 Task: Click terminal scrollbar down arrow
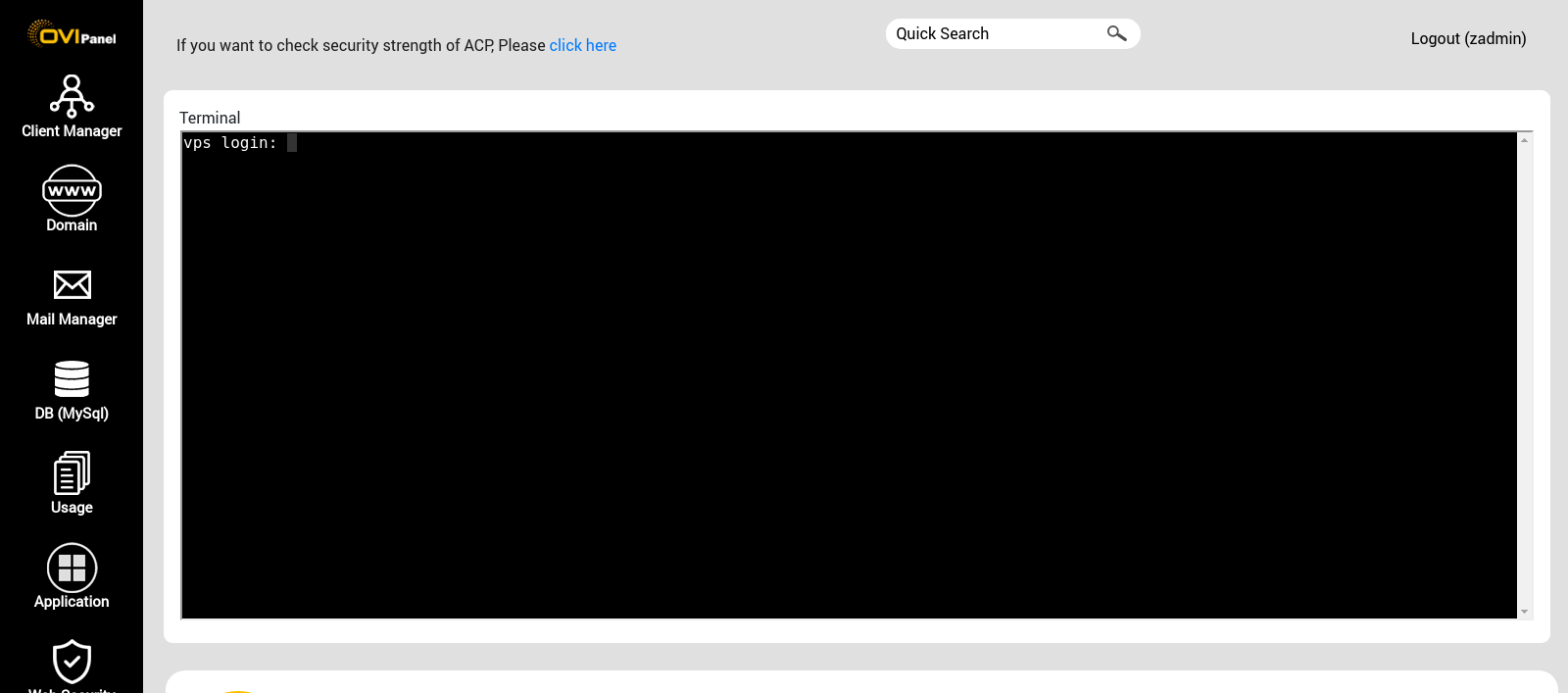pos(1524,612)
